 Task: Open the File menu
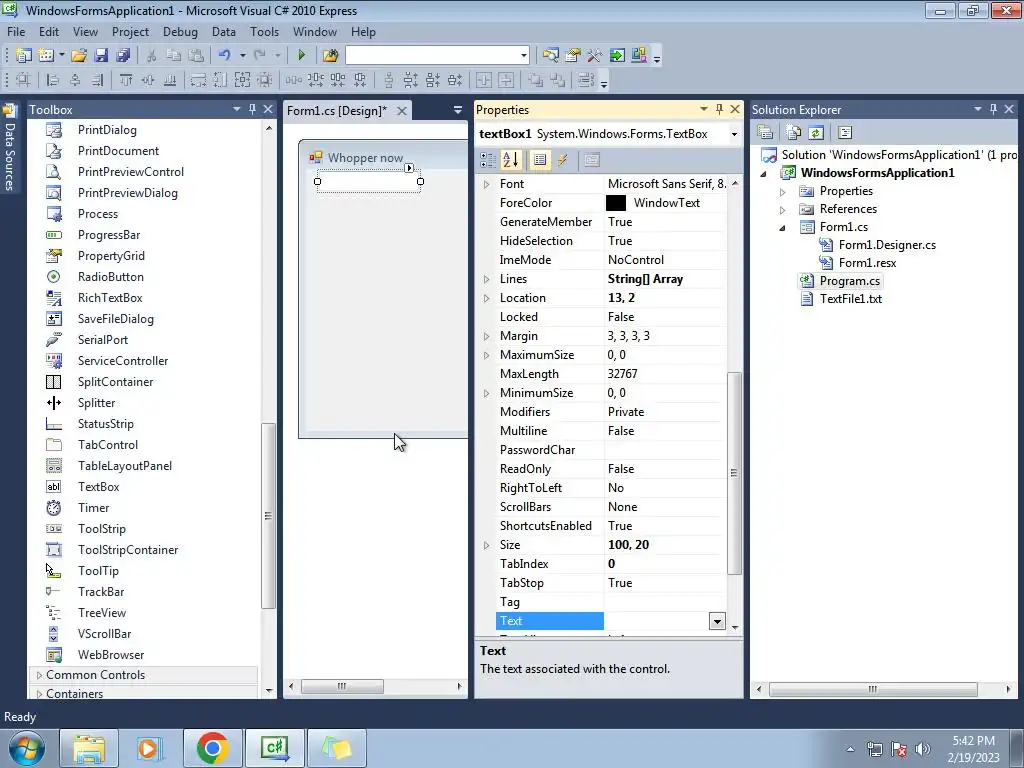[16, 31]
